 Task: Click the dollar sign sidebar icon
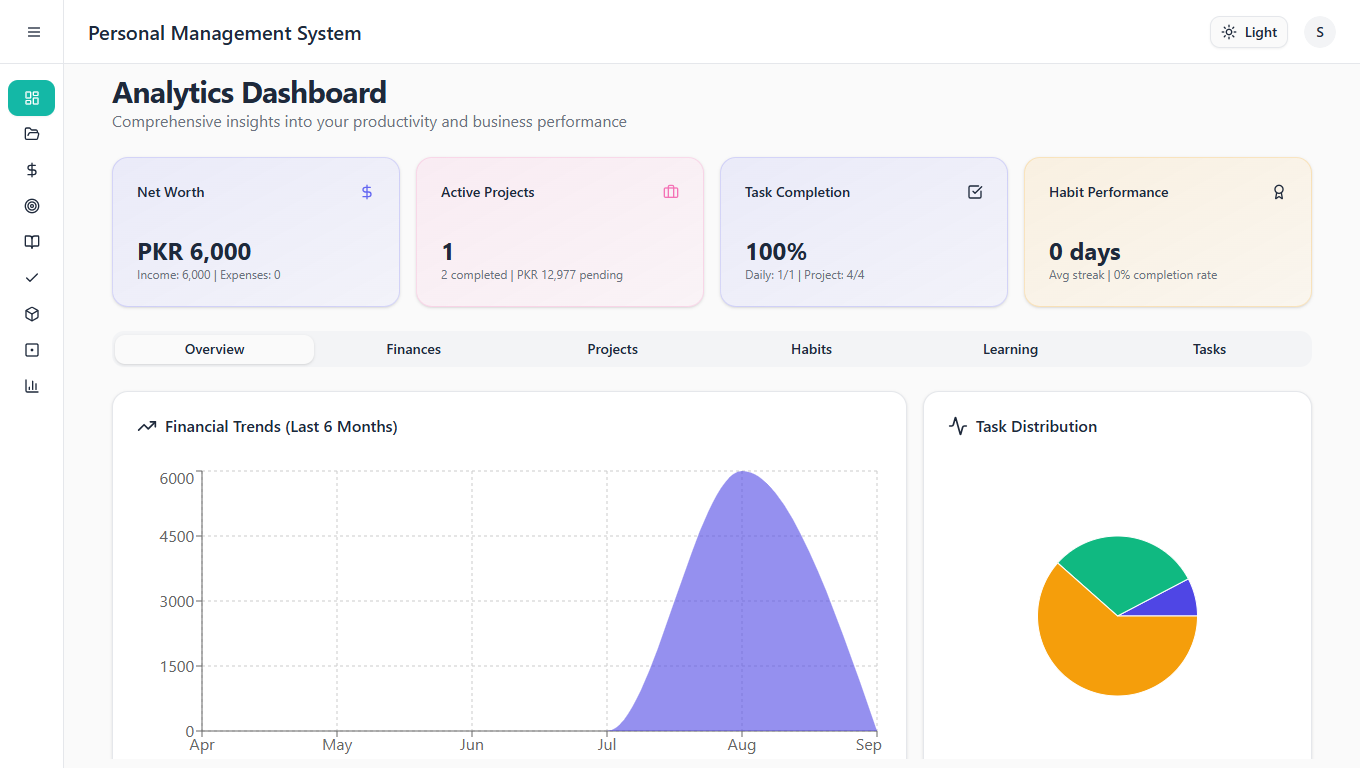point(32,170)
